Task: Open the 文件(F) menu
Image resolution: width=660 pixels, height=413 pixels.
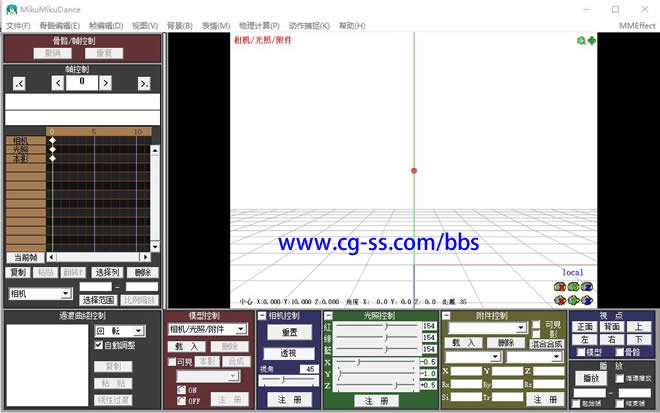Action: click(18, 25)
